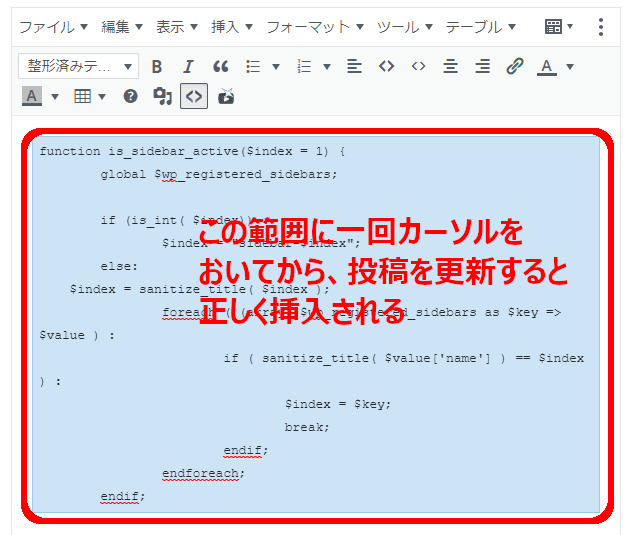Apply blockquote formatting
Image resolution: width=628 pixels, height=535 pixels.
[x=221, y=67]
